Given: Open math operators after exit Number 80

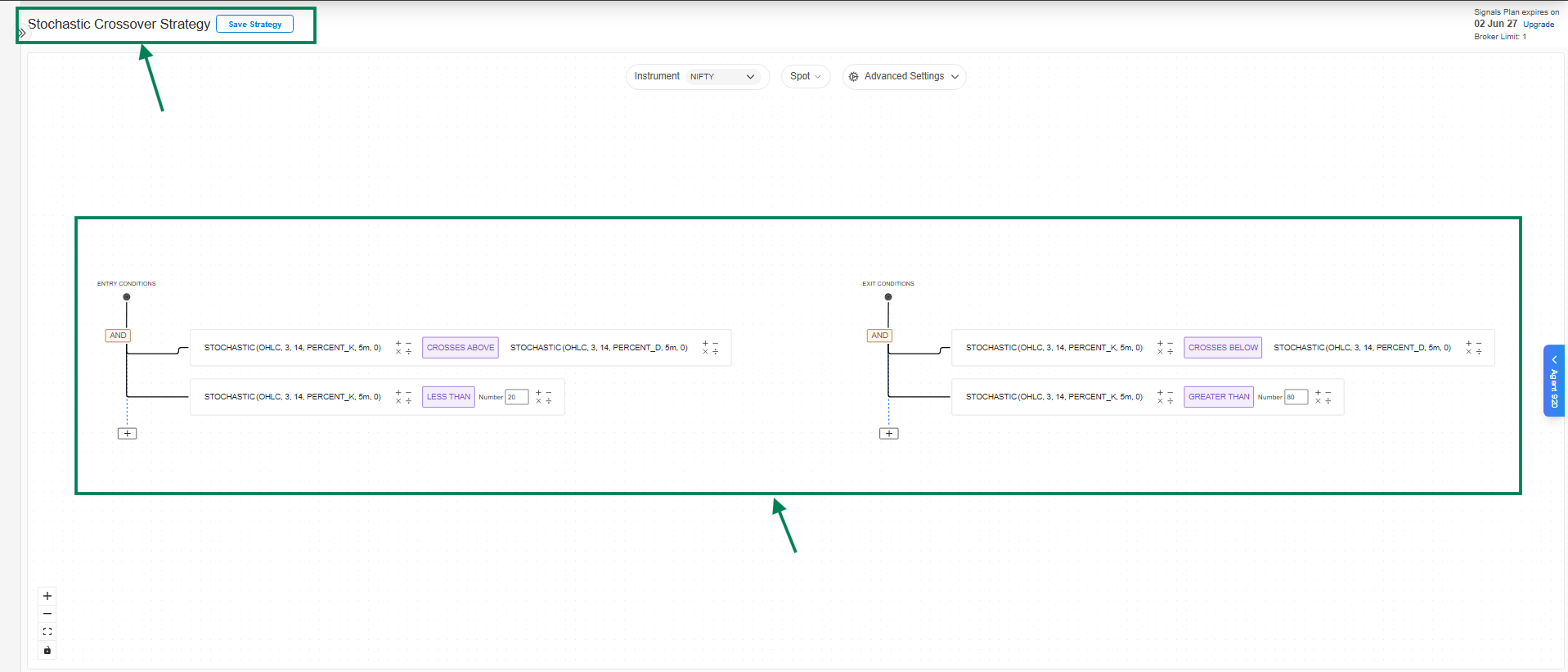Looking at the screenshot, I should (1323, 397).
